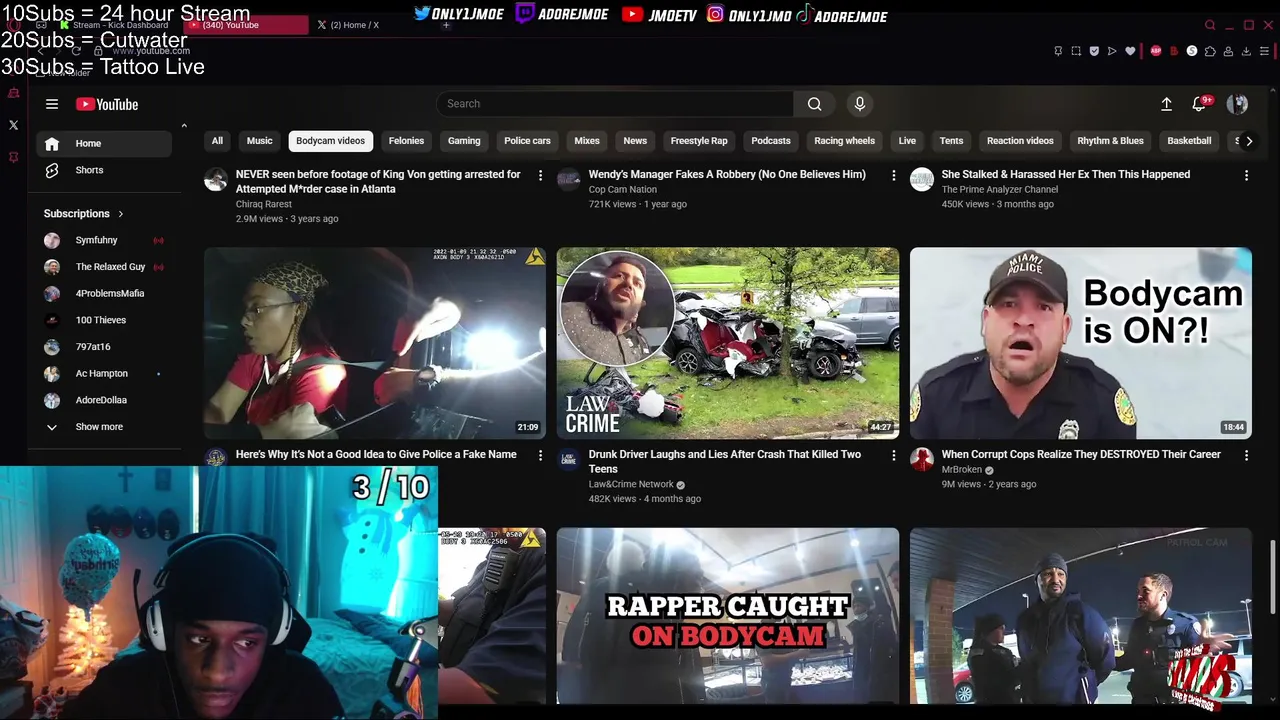The image size is (1280, 720).
Task: Select the Freestyle Rap chip
Action: point(699,141)
